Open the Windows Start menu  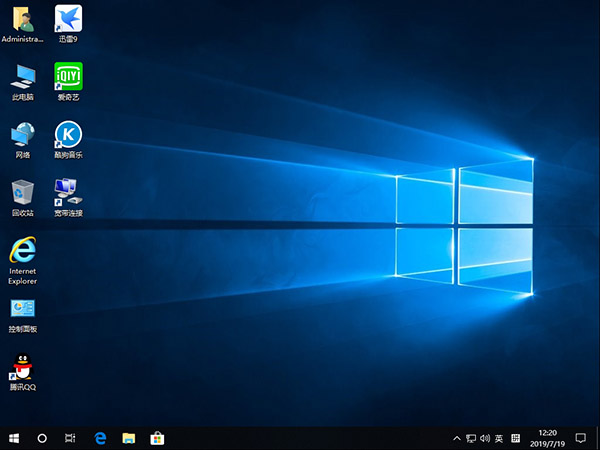(14, 438)
